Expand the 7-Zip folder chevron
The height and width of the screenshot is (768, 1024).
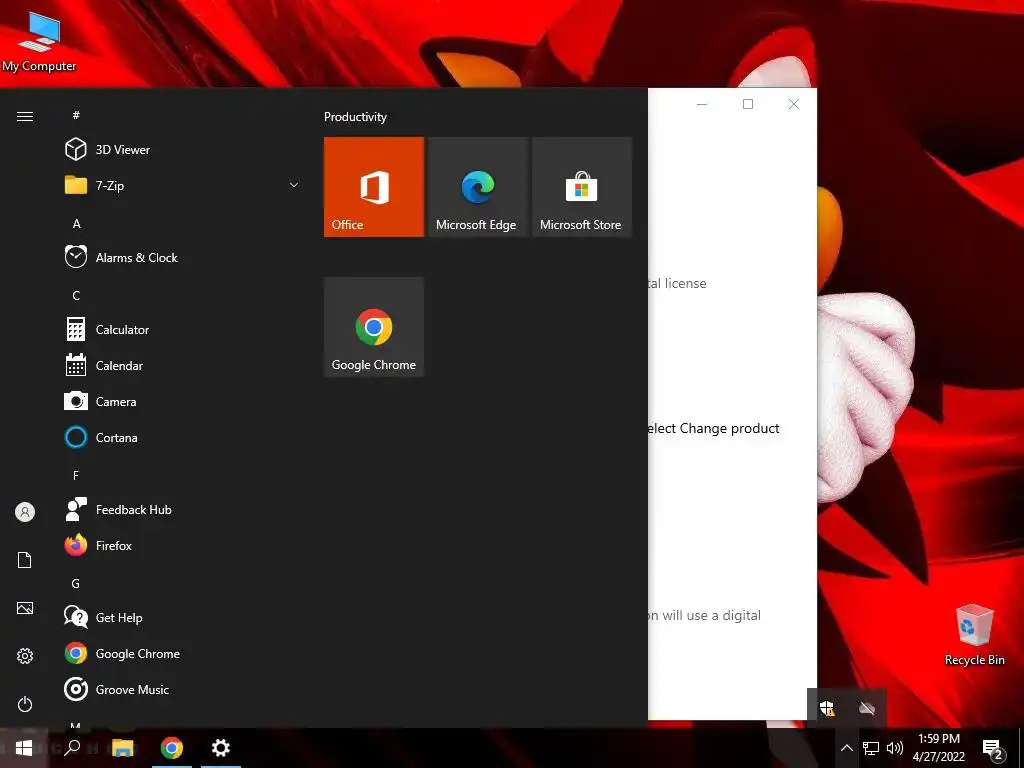pyautogui.click(x=294, y=185)
